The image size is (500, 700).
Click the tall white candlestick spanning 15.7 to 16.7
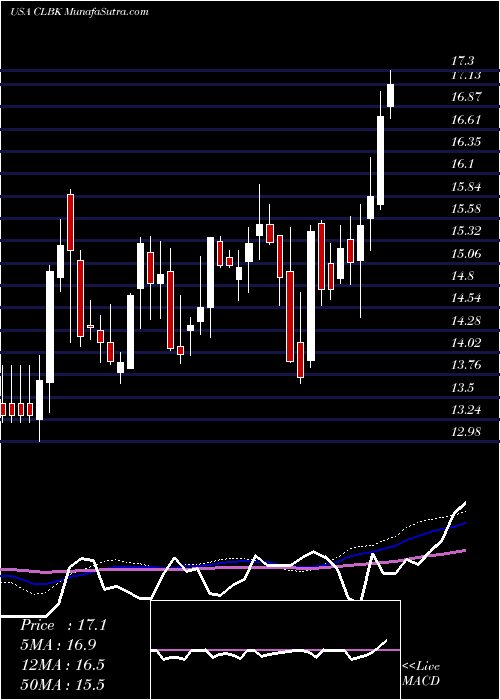tap(380, 161)
